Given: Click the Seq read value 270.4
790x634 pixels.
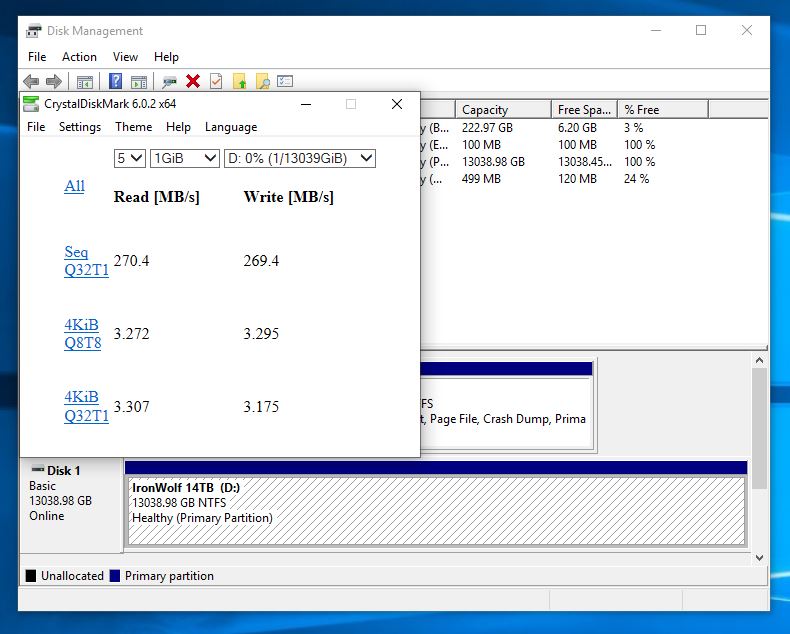Looking at the screenshot, I should click(131, 261).
